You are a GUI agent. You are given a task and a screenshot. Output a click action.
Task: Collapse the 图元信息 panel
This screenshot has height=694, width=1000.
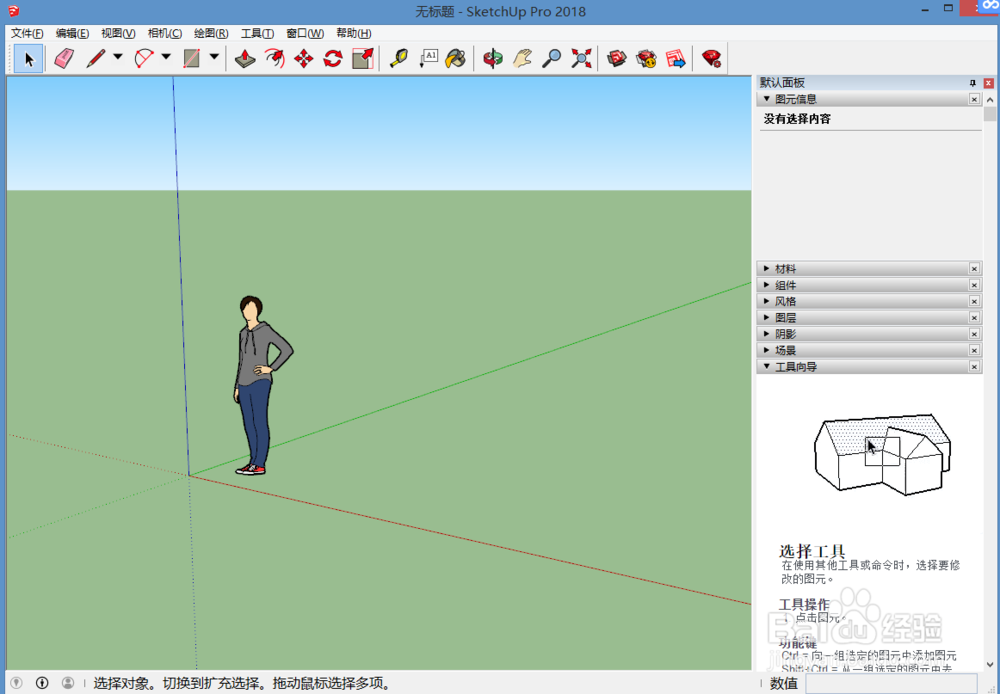tap(767, 99)
